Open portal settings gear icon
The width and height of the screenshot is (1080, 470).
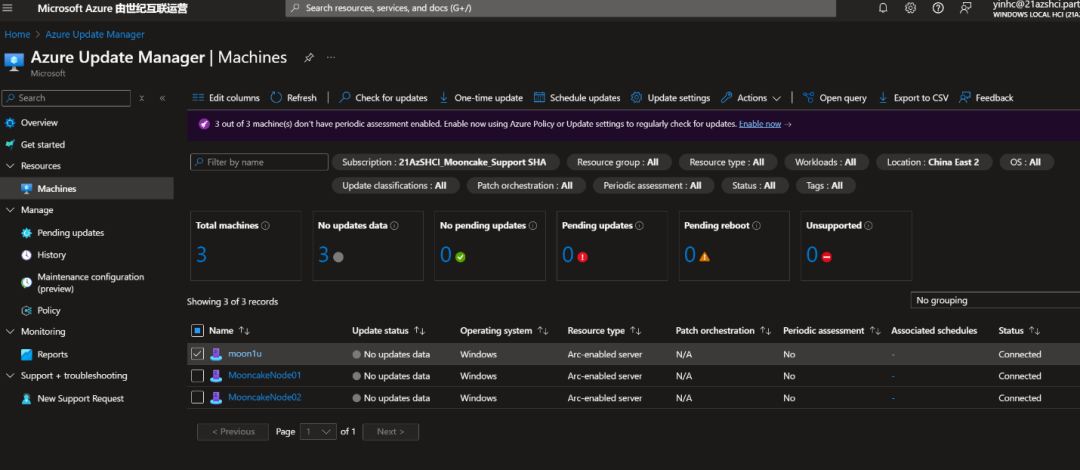[910, 8]
